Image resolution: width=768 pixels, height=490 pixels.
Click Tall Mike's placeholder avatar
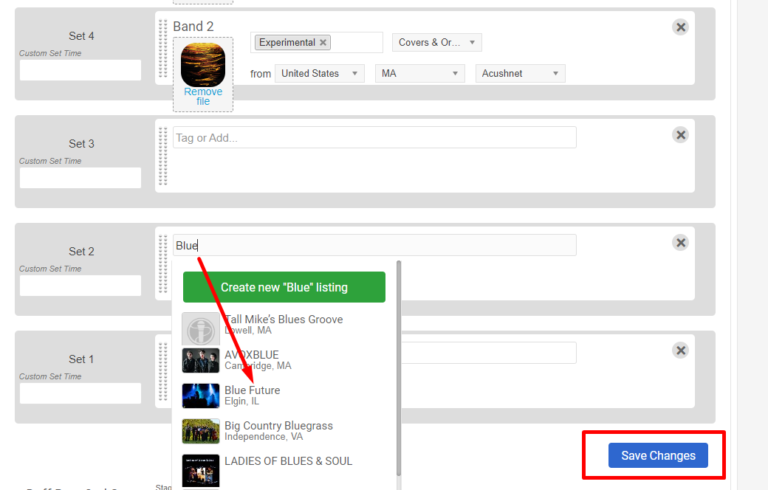click(201, 329)
